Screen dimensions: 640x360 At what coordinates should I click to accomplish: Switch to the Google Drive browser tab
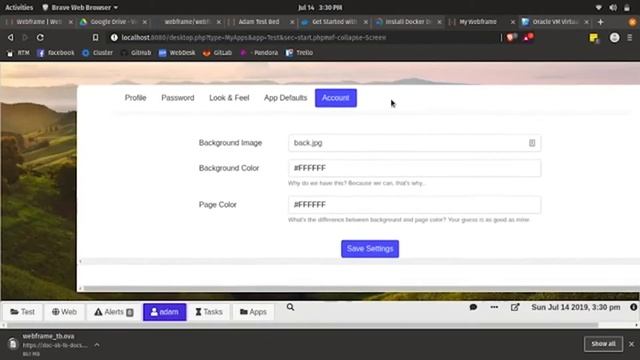[x=113, y=22]
